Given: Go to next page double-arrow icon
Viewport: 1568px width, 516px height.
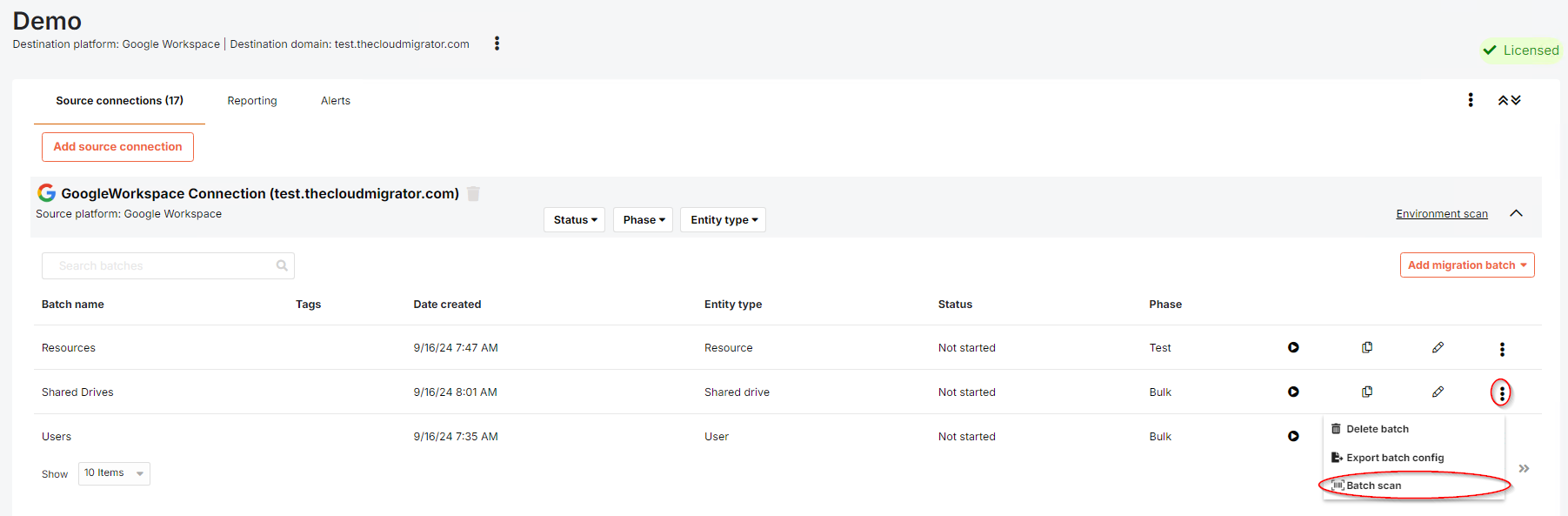Looking at the screenshot, I should click(x=1524, y=468).
